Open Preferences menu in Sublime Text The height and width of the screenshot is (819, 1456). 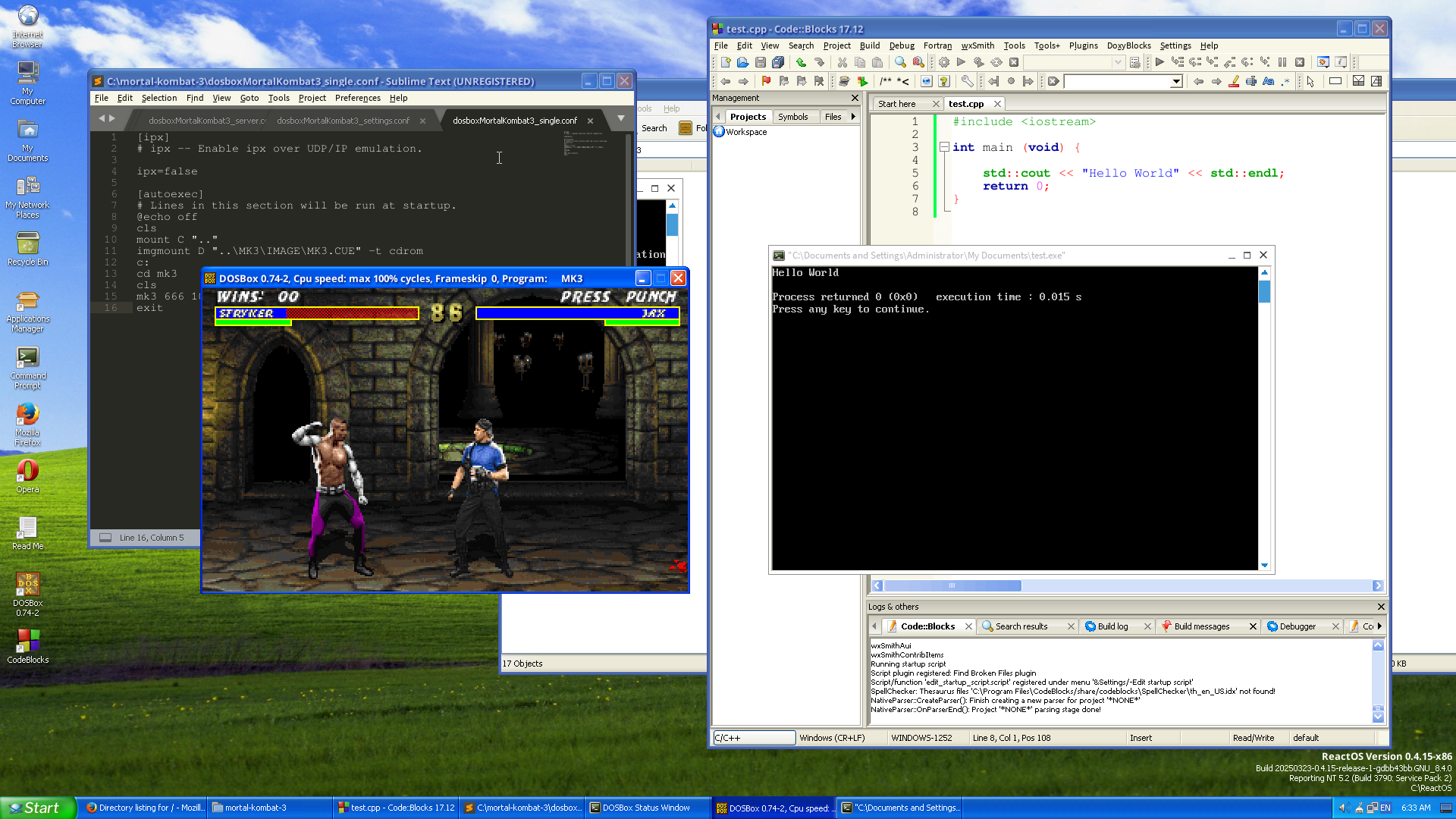tap(357, 98)
